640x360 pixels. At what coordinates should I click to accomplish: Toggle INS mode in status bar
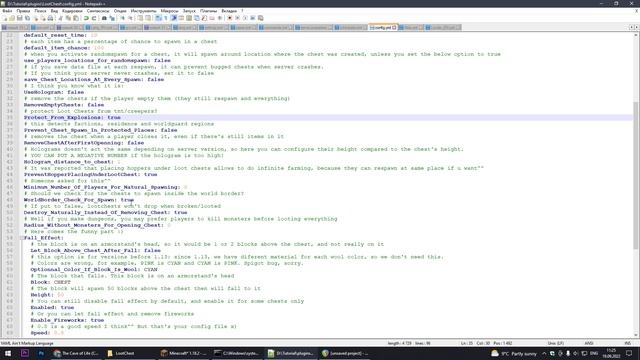(x=627, y=343)
